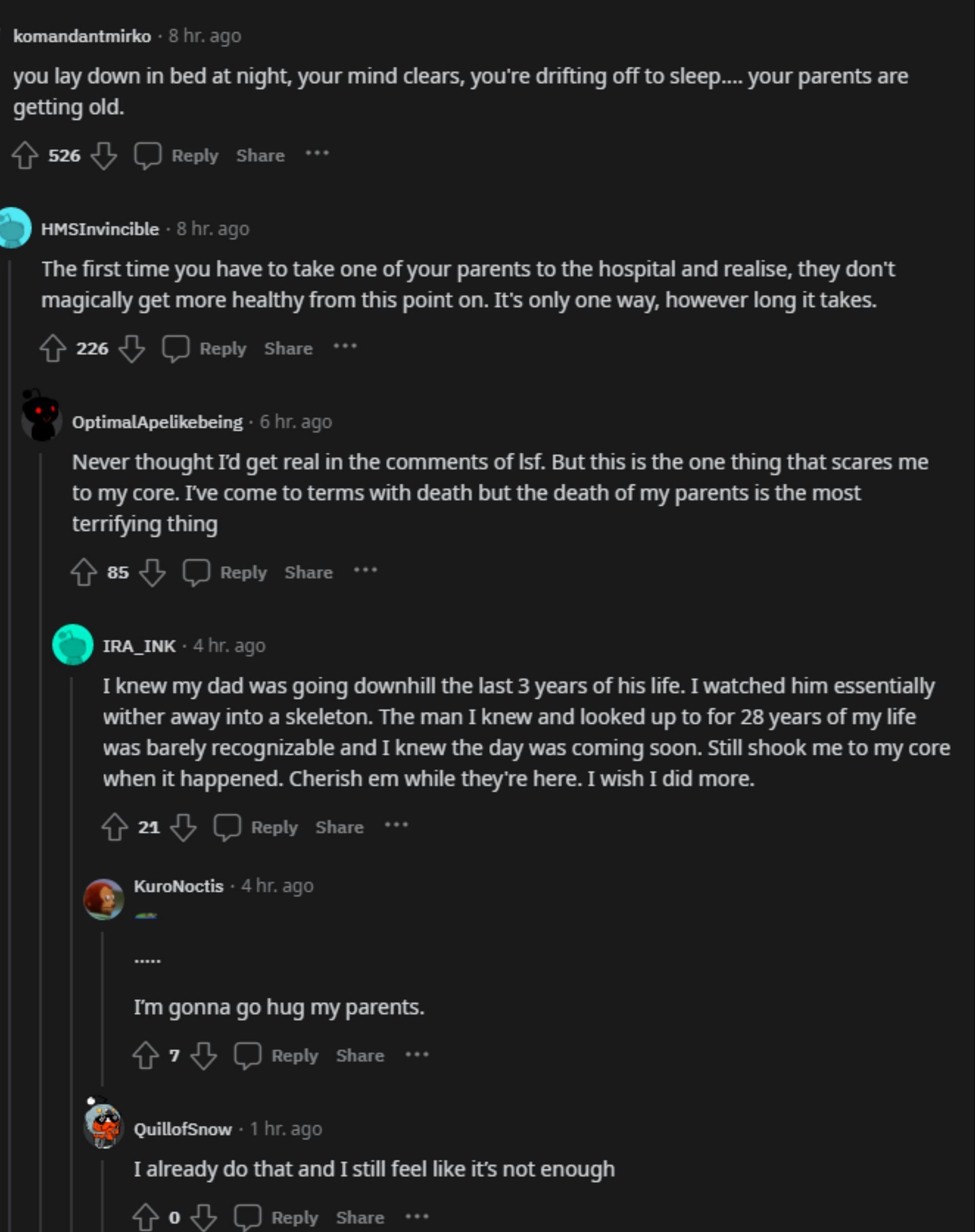Open more options on komandantmirko's comment
Viewport: 975px width, 1232px height.
click(317, 153)
